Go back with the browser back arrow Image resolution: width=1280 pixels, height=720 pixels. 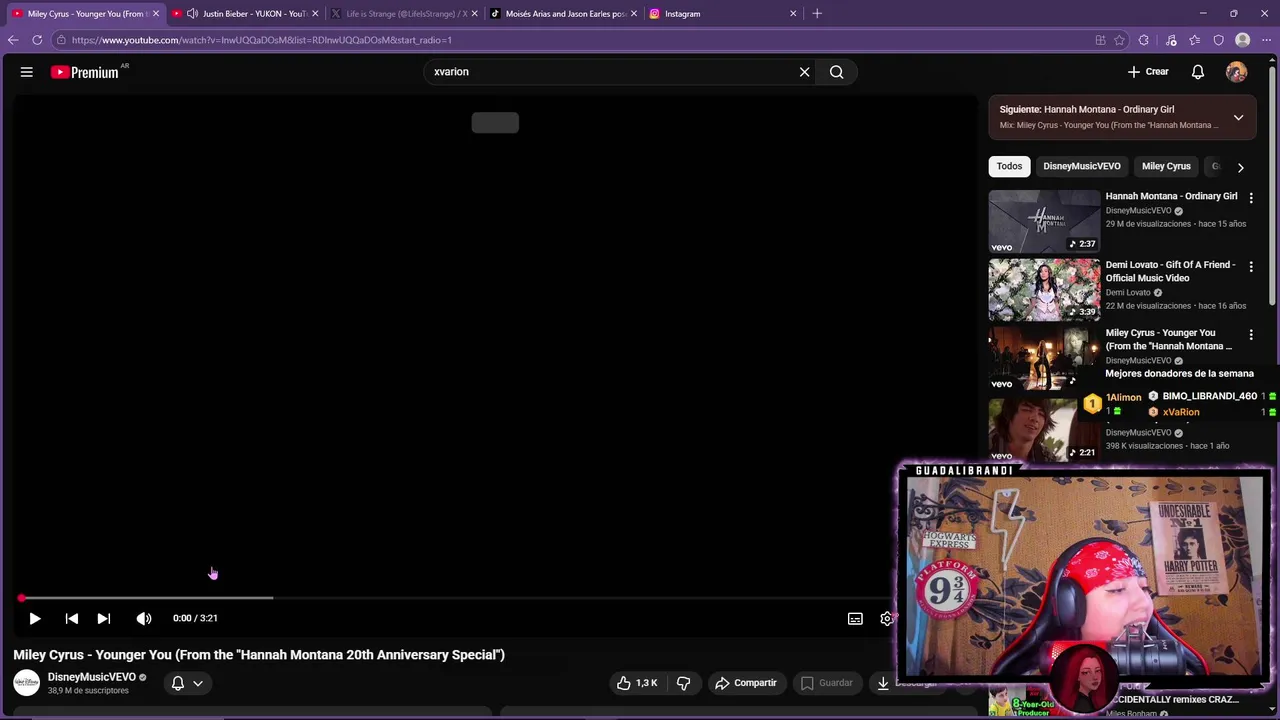coord(13,40)
